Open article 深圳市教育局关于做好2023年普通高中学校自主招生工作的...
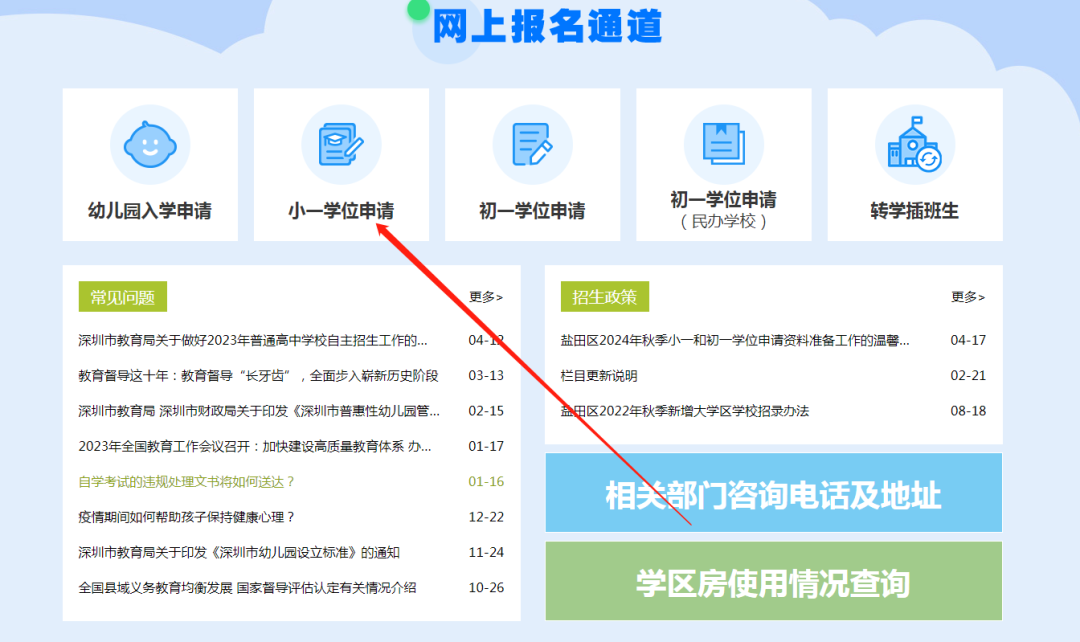The width and height of the screenshot is (1080, 642). click(x=253, y=340)
